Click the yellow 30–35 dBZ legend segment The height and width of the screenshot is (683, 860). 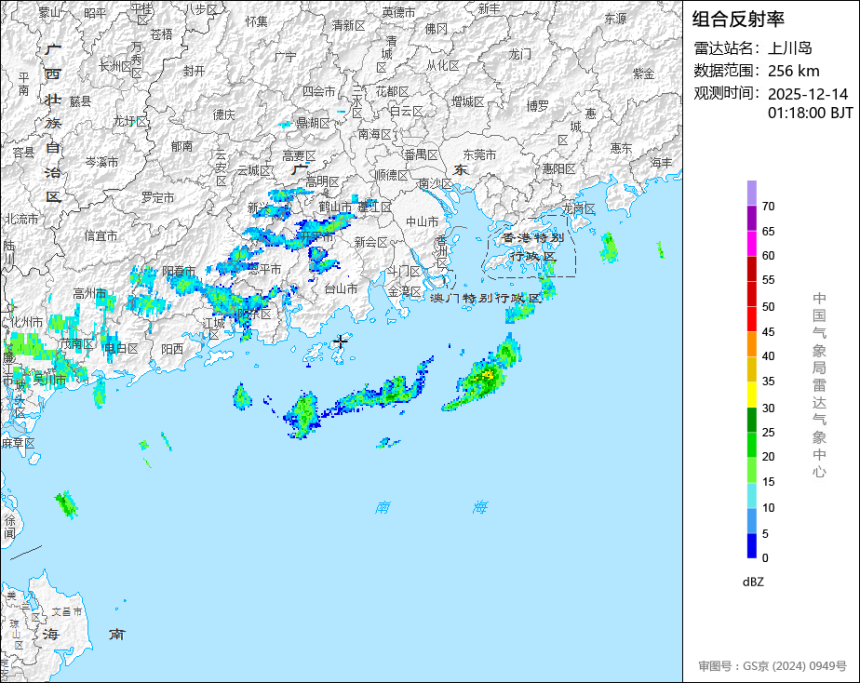coord(751,394)
